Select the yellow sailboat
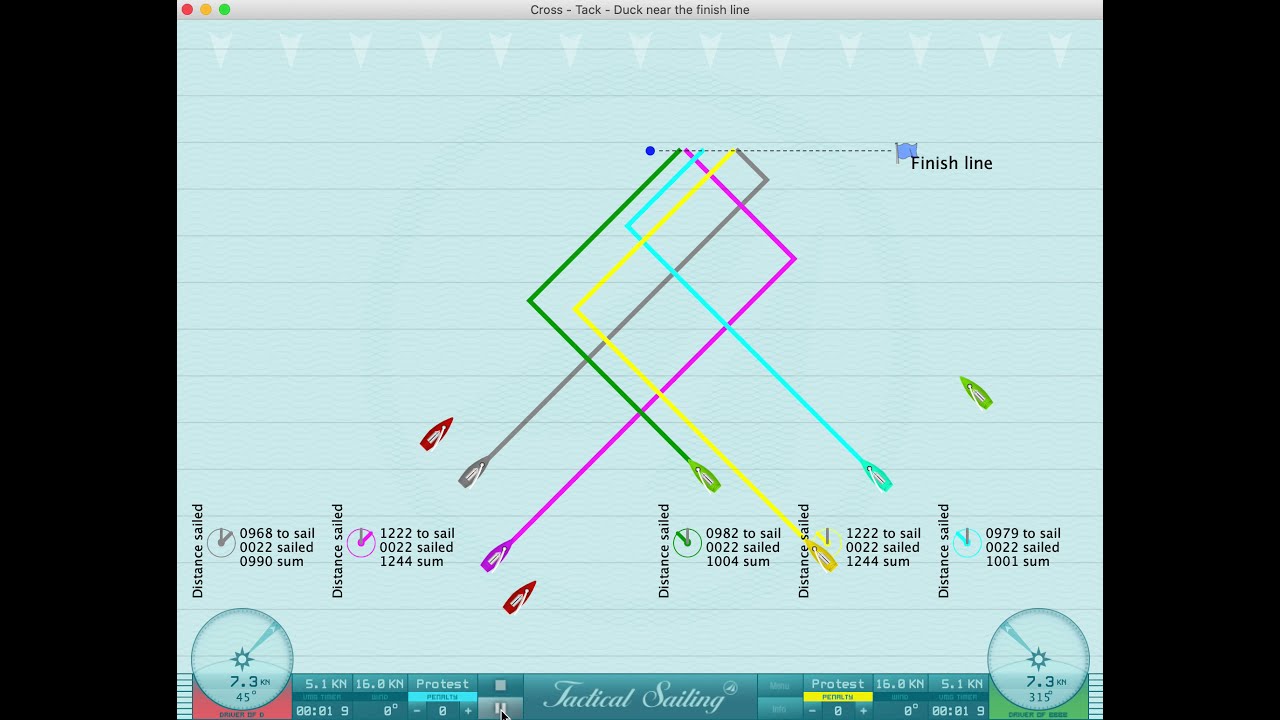Image resolution: width=1280 pixels, height=720 pixels. [822, 556]
